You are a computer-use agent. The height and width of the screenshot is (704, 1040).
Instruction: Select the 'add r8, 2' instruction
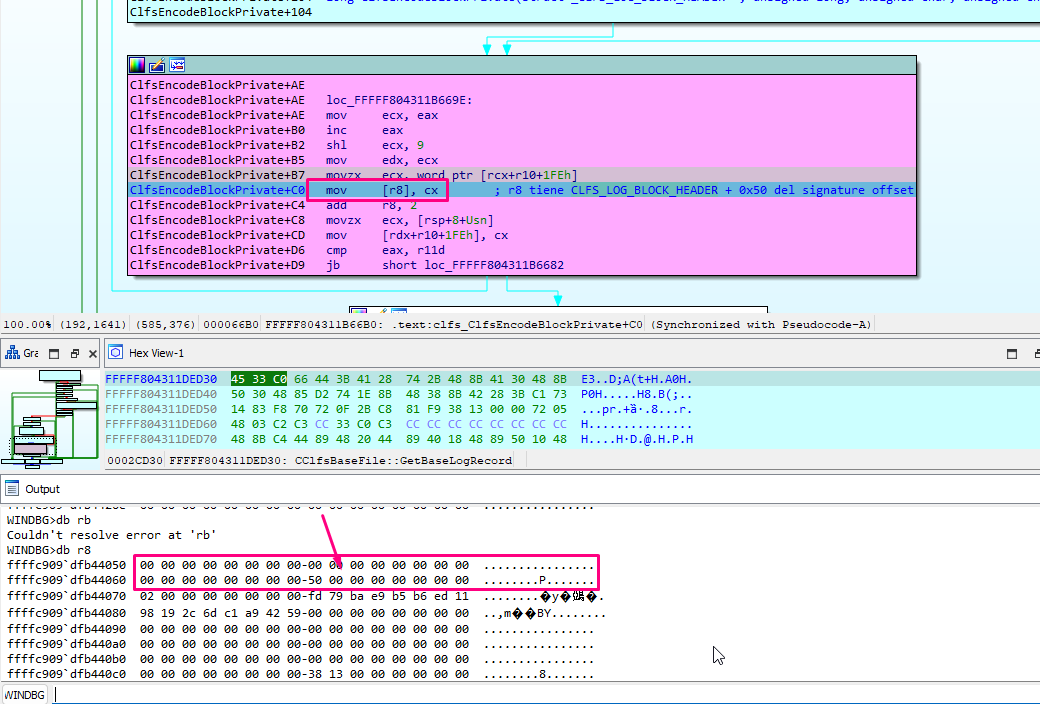coord(371,205)
